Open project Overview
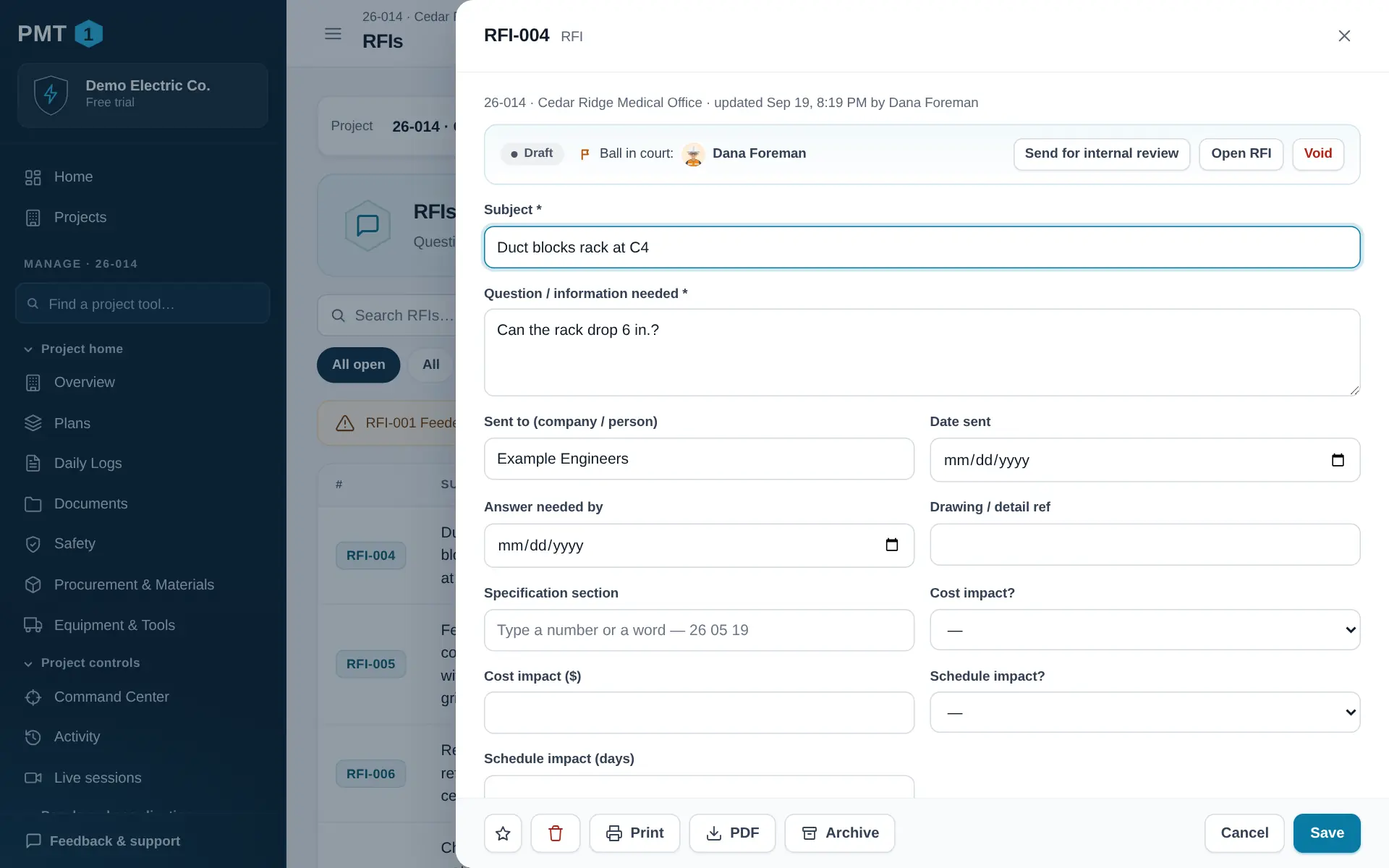This screenshot has width=1389, height=868. pos(143,383)
